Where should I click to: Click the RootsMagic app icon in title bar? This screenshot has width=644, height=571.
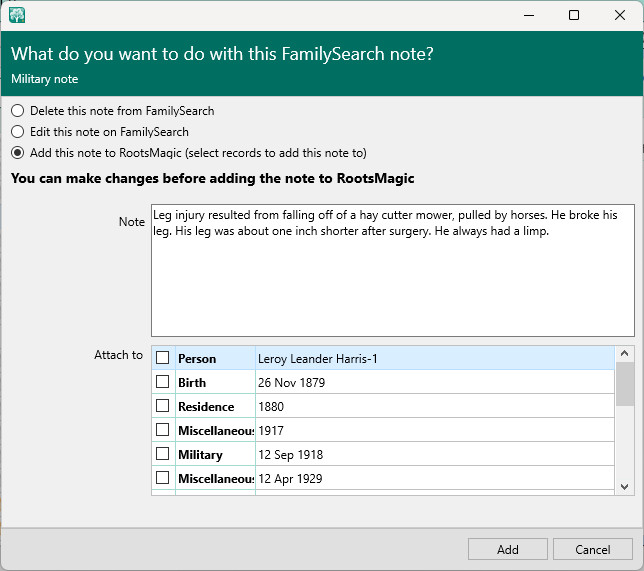click(17, 15)
